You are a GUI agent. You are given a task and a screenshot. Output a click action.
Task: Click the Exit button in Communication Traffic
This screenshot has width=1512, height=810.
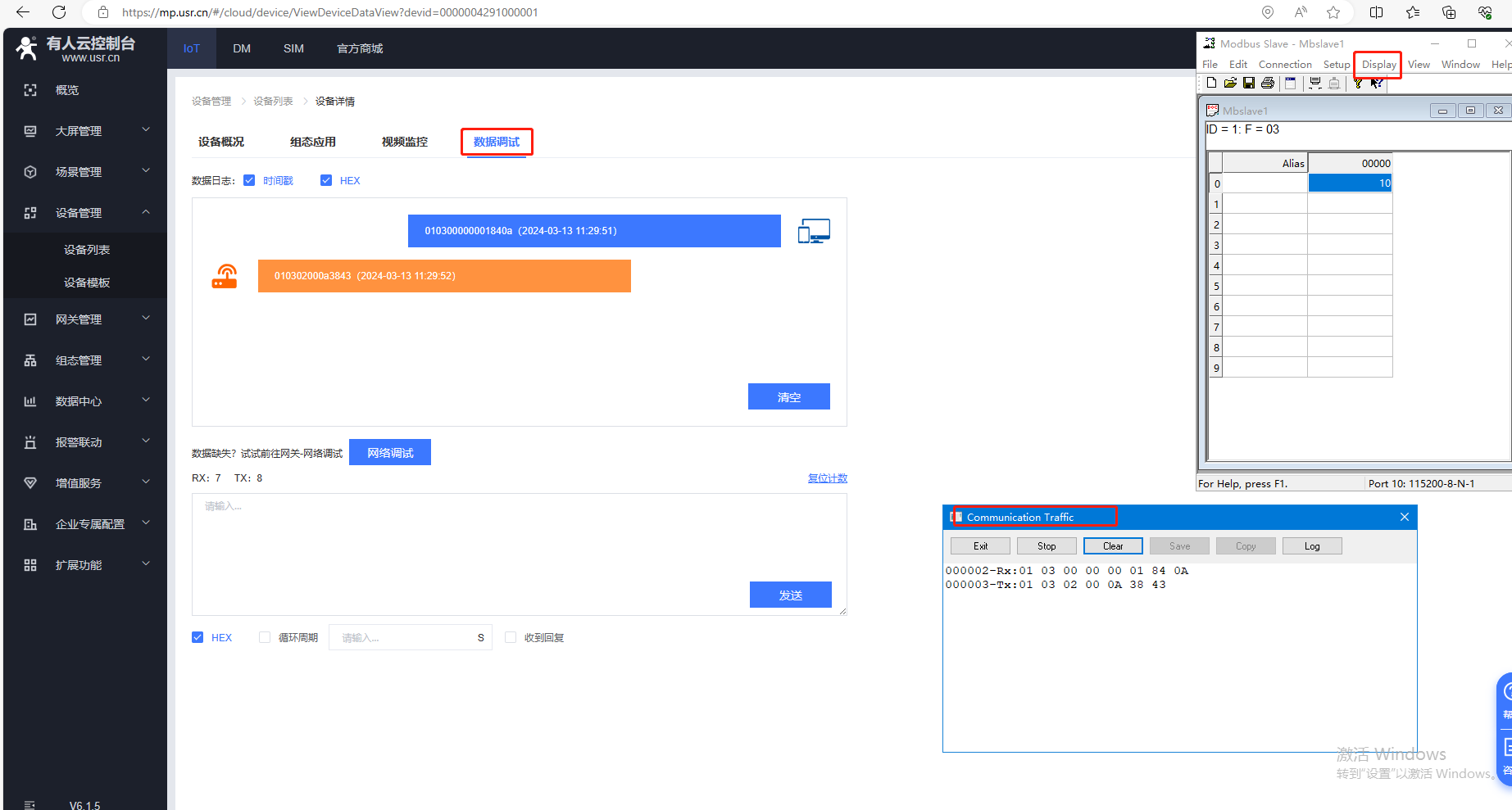tap(980, 546)
